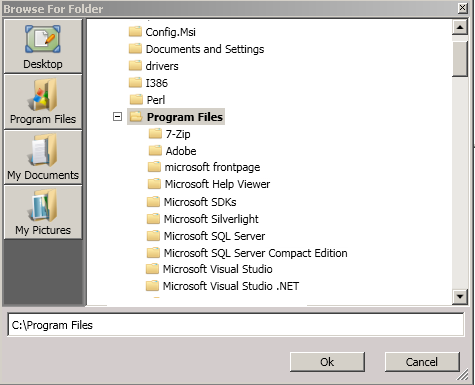Collapse the Program Files tree node
Screen dimensions: 475x385
tap(117, 117)
